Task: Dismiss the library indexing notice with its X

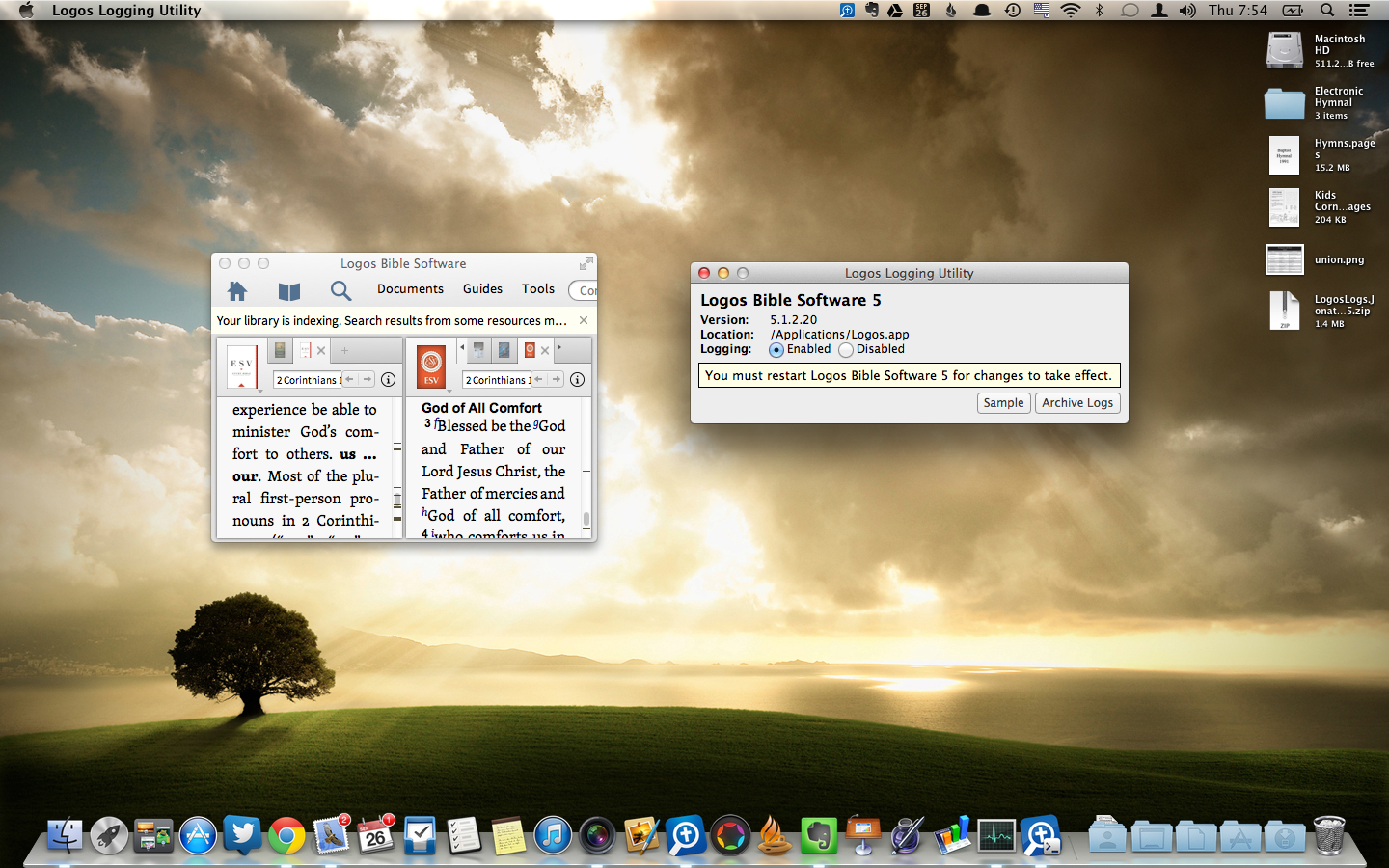Action: [x=583, y=319]
